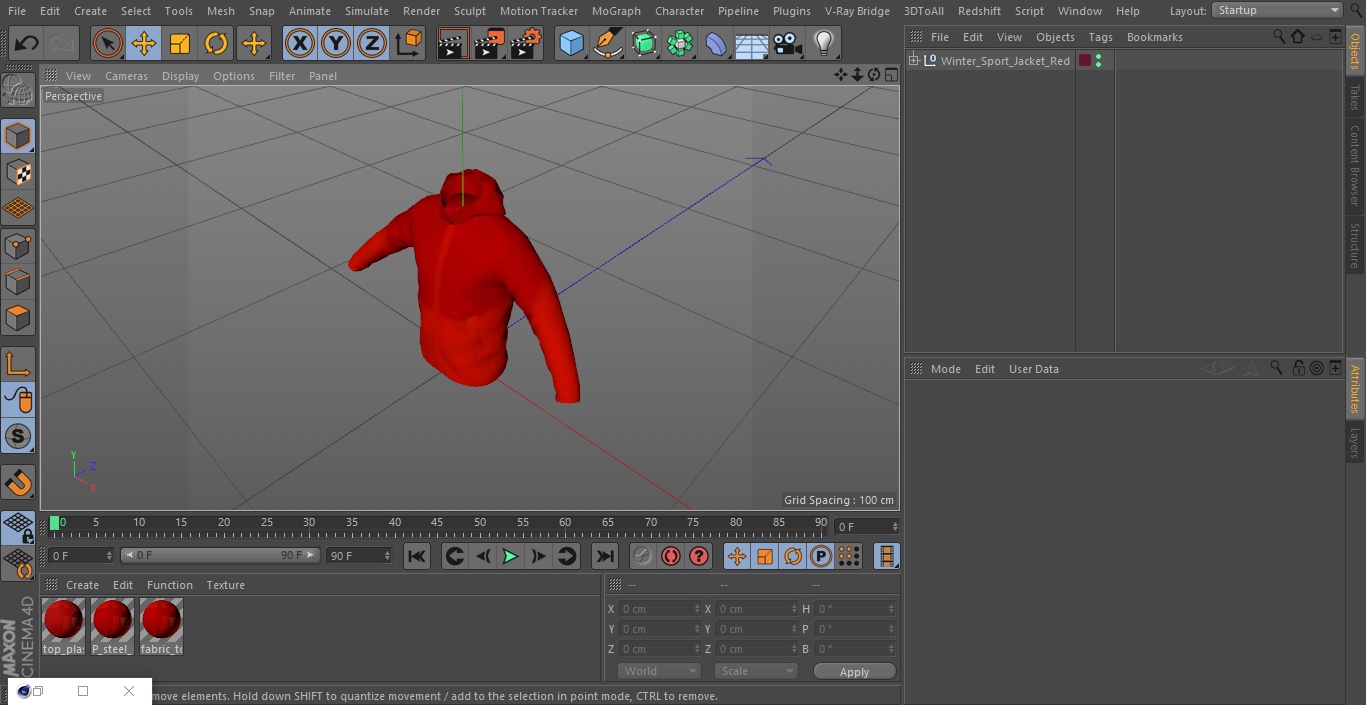Click the X position 0 cm field
This screenshot has height=705, width=1366.
(660, 609)
